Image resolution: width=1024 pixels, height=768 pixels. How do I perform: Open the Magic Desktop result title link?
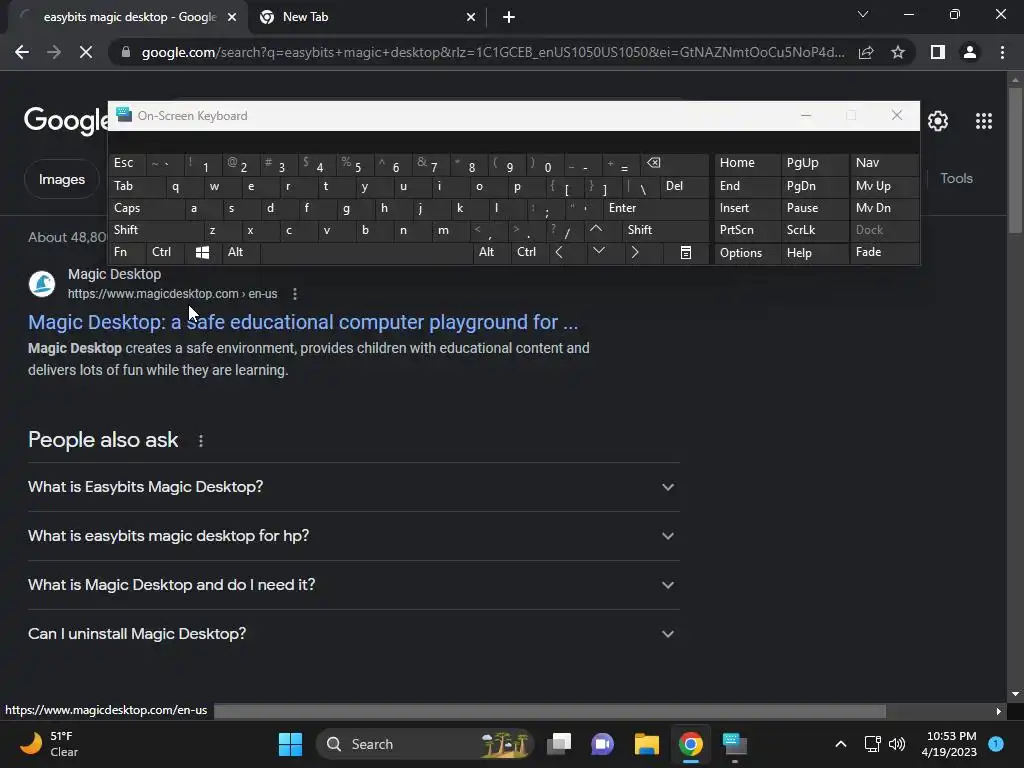pos(303,322)
